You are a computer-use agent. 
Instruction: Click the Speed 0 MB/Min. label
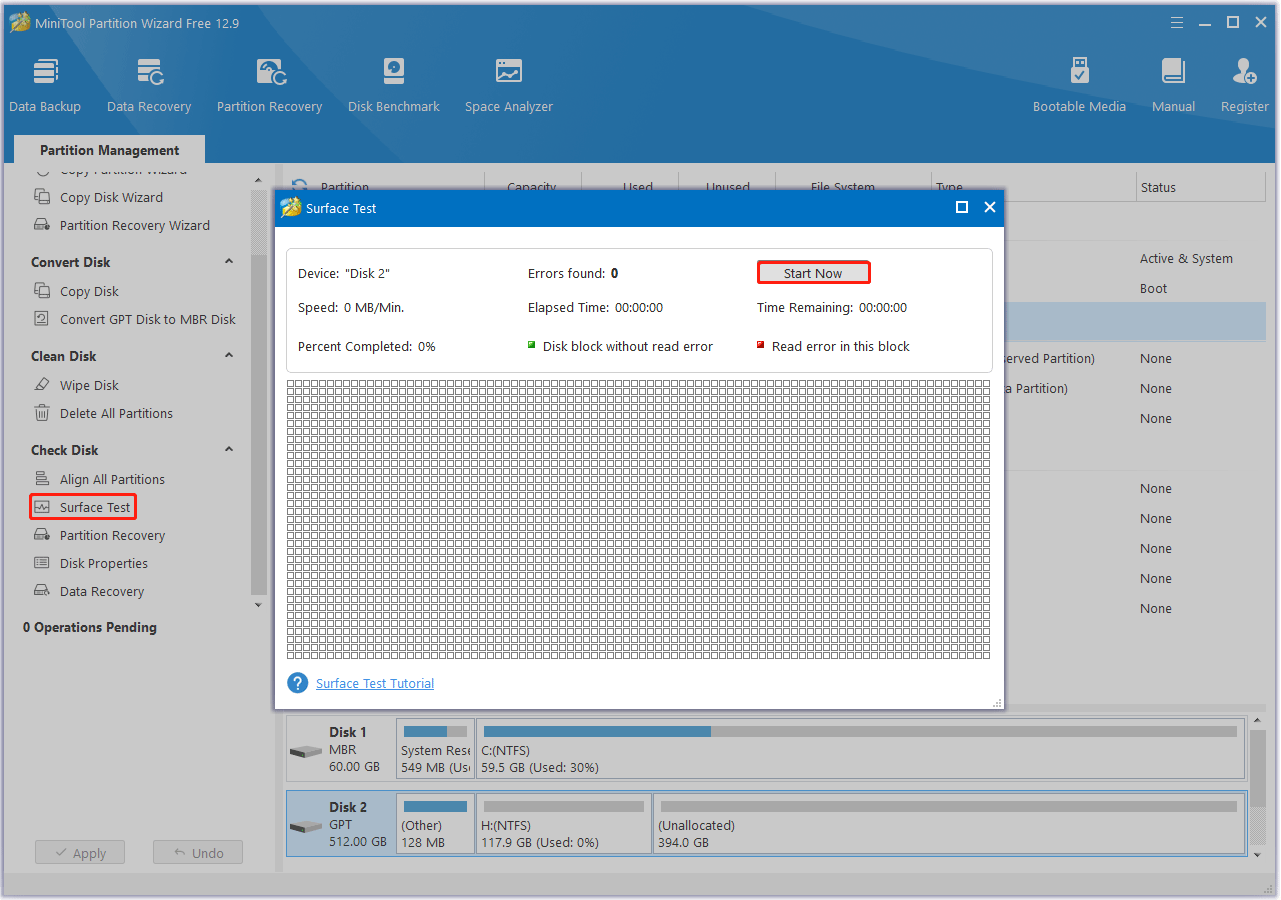click(351, 307)
